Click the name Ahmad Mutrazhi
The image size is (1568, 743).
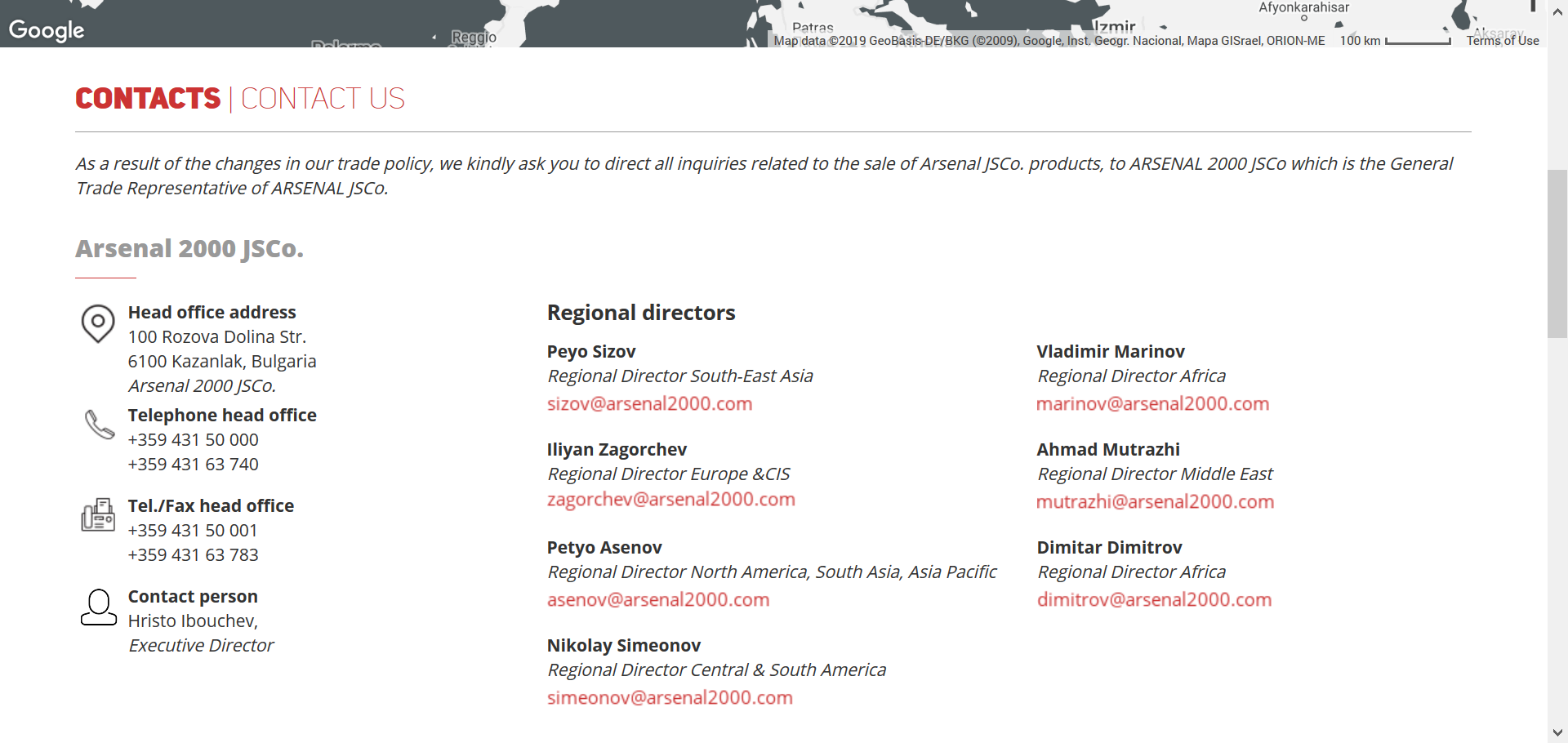point(1108,449)
